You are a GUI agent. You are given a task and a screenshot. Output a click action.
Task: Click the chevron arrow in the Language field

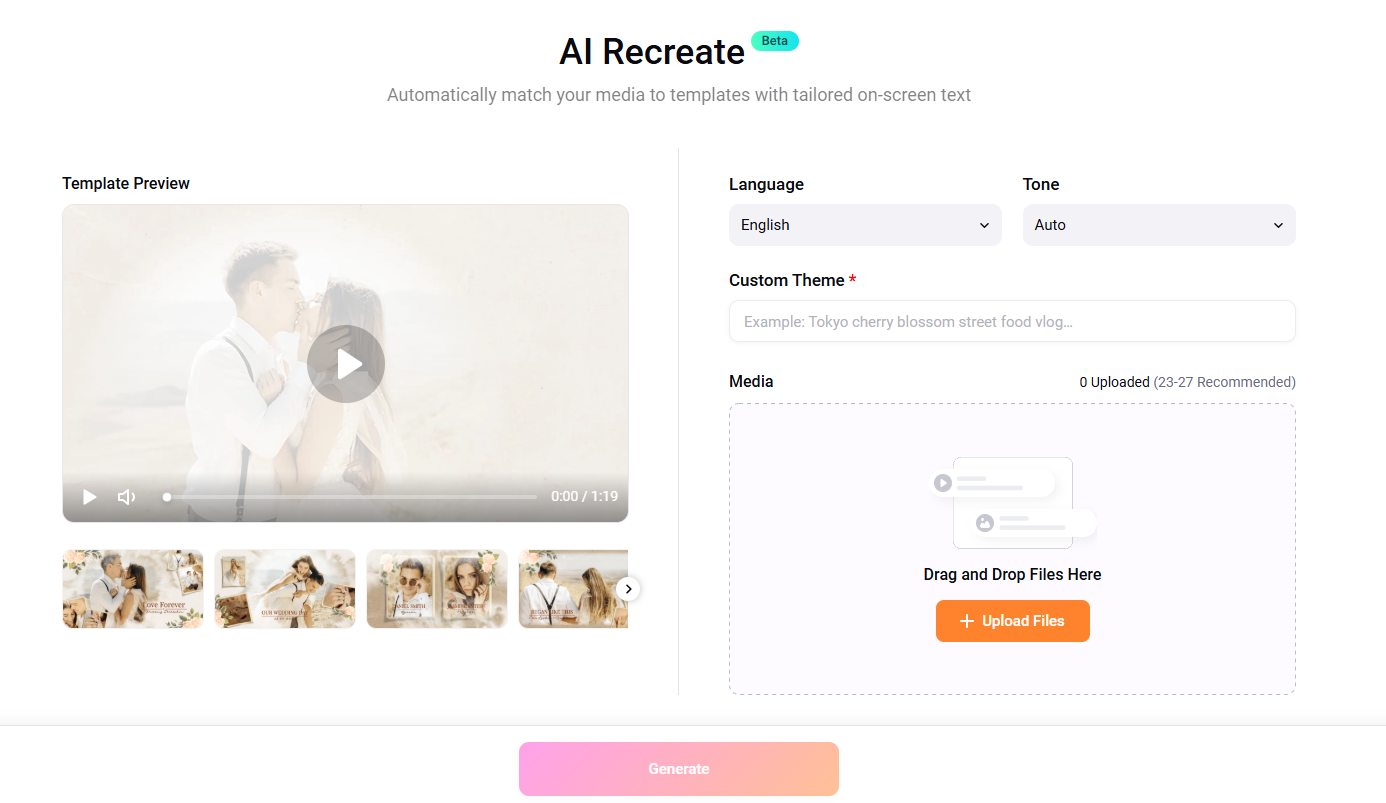(x=984, y=225)
